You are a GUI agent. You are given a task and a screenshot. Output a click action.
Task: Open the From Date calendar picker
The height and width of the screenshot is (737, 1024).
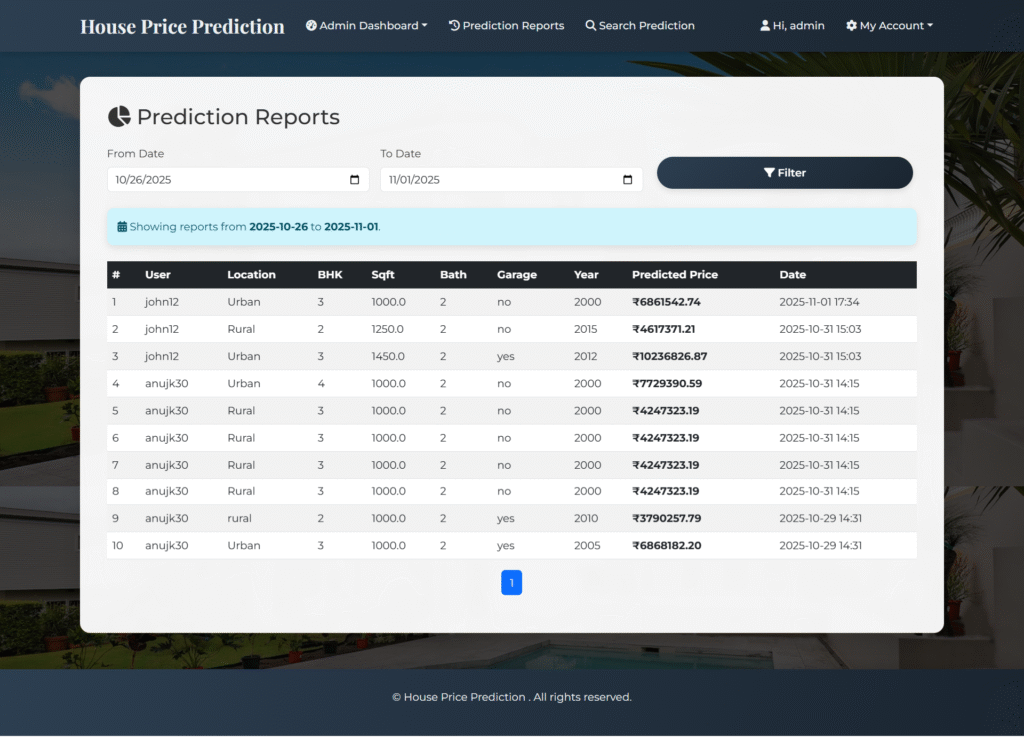(355, 180)
